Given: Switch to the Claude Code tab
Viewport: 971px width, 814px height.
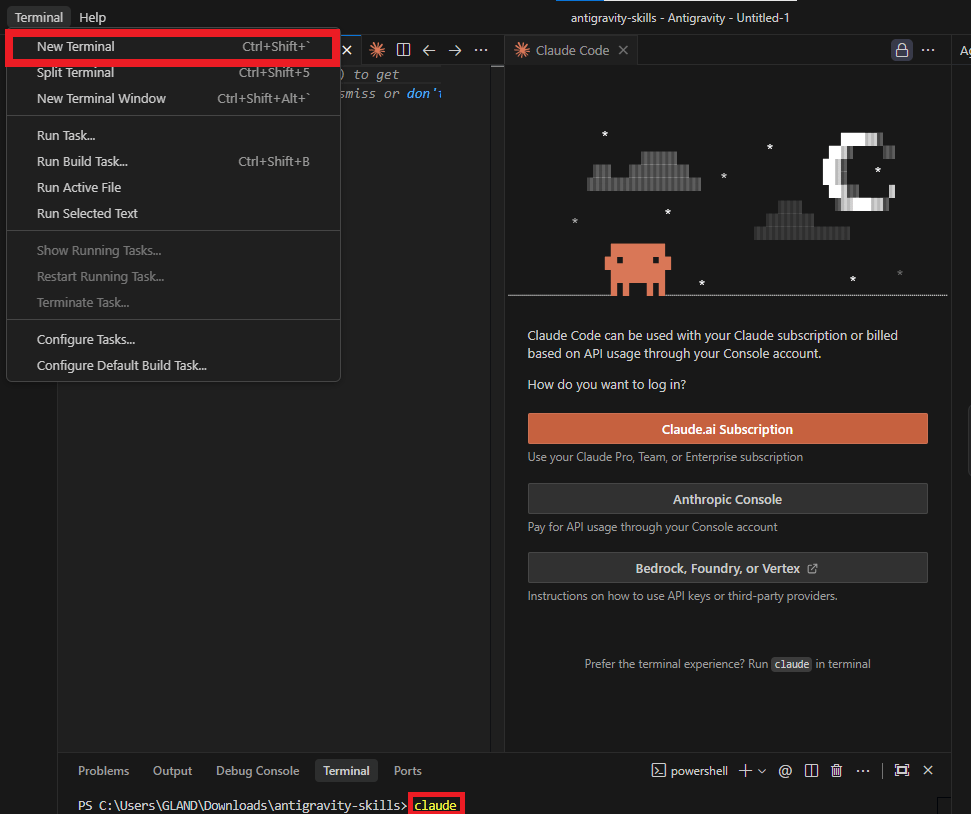Looking at the screenshot, I should tap(572, 50).
